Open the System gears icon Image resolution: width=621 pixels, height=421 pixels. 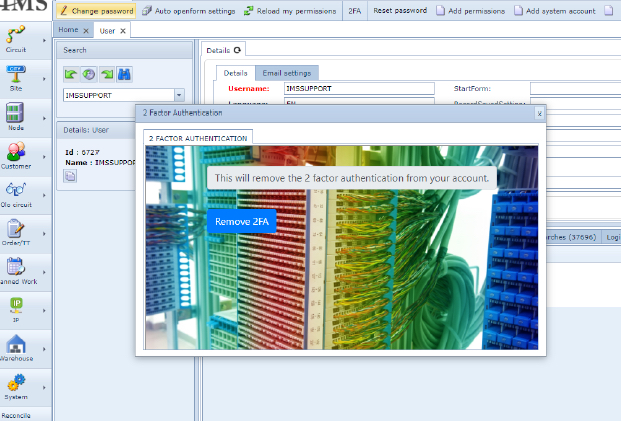pyautogui.click(x=16, y=382)
